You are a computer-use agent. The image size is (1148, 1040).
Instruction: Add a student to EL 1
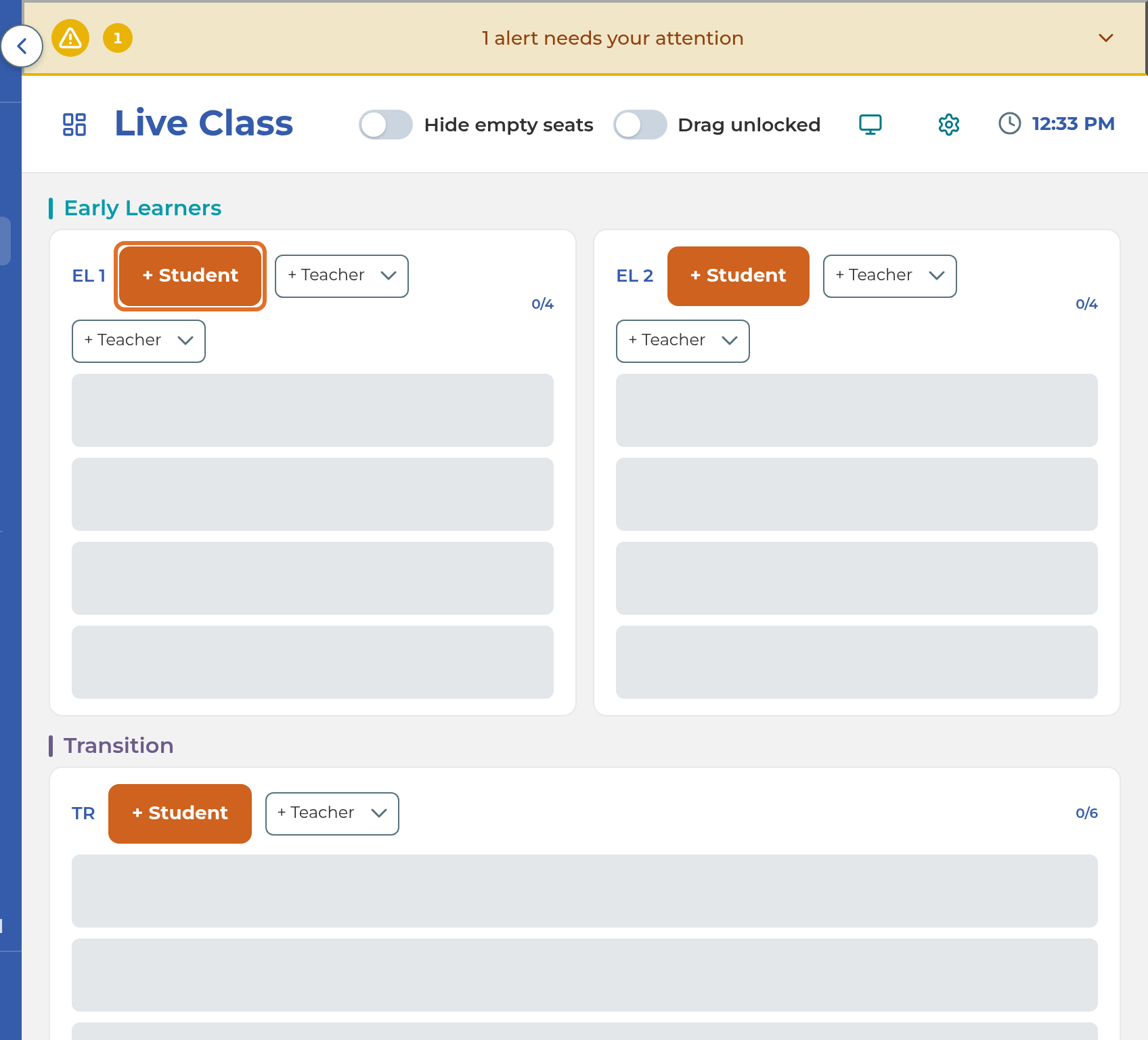[x=190, y=276]
